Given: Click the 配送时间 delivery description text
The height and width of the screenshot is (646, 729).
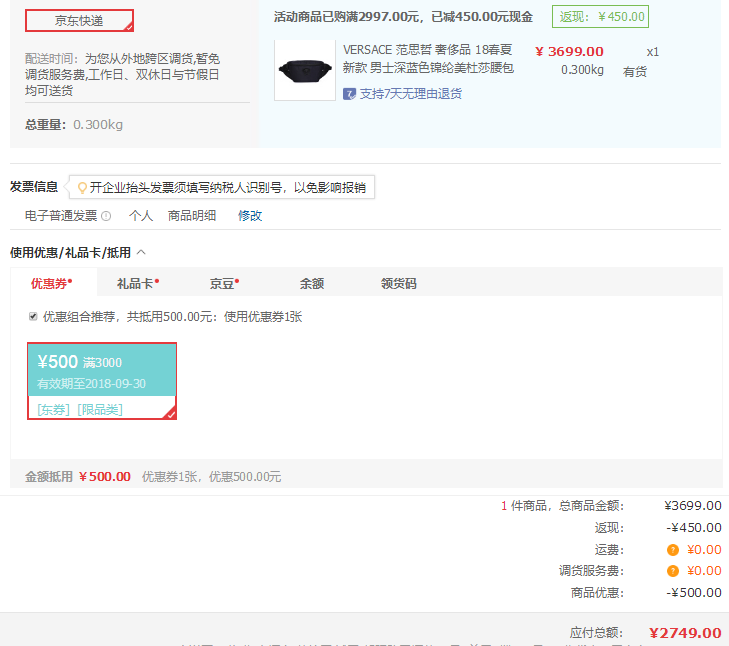Looking at the screenshot, I should (122, 74).
